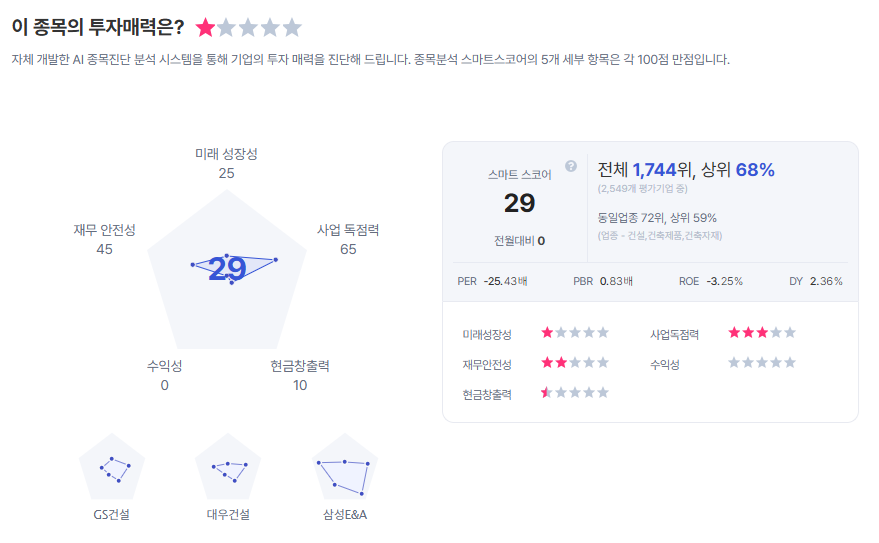
Task: Click the 재무안전성 two-star rating
Action: coord(575,363)
